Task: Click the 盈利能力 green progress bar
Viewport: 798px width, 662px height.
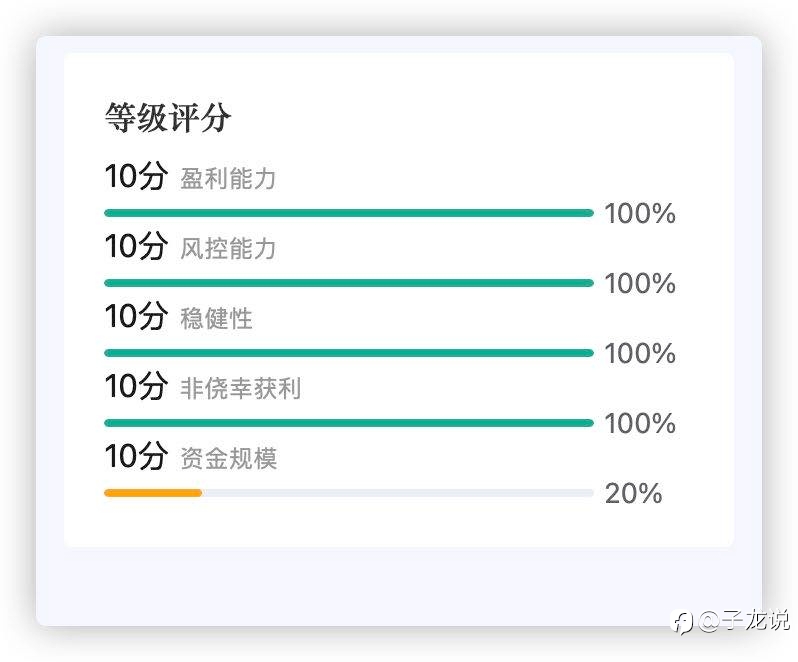Action: [349, 213]
